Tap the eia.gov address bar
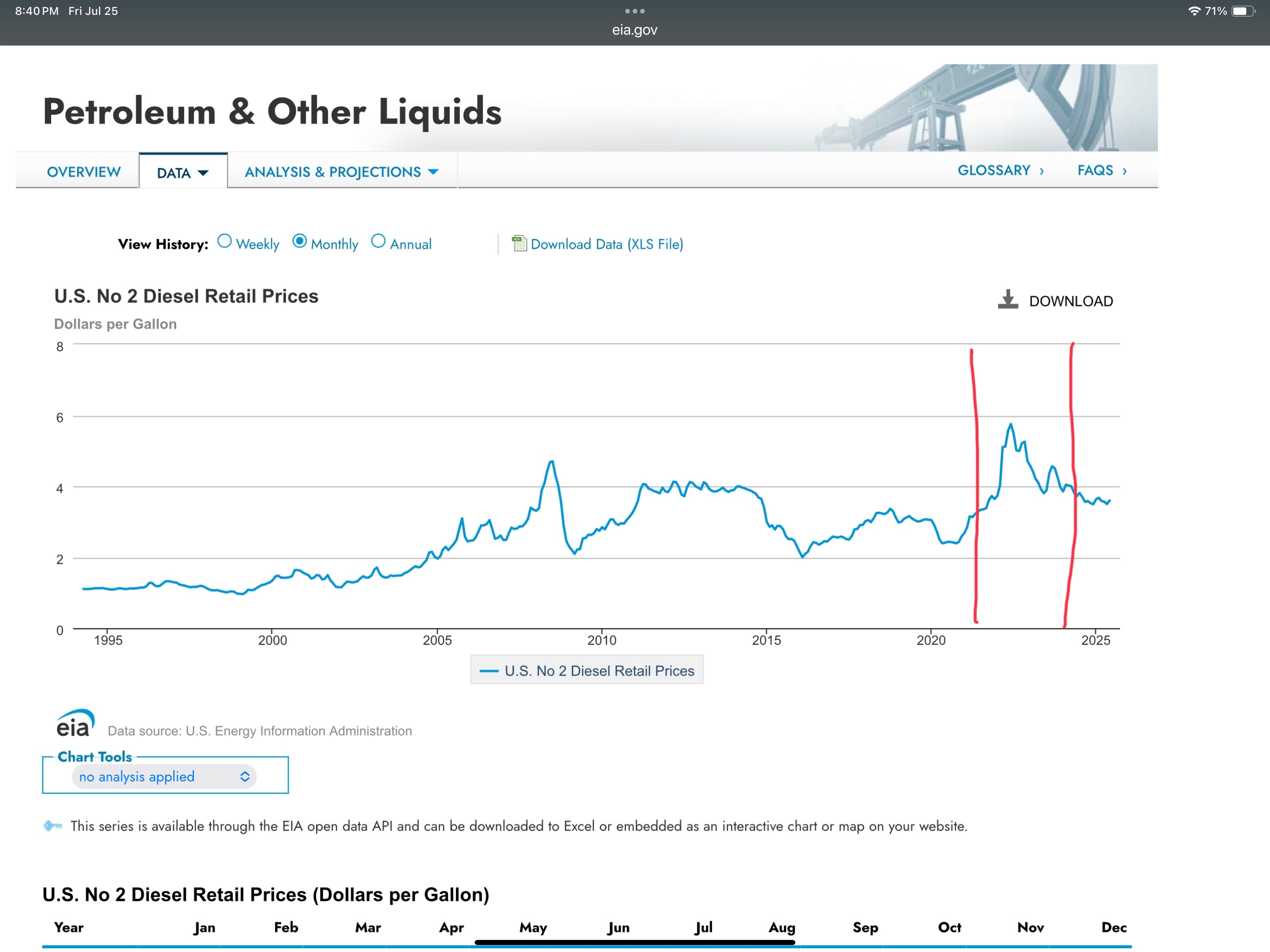The image size is (1270, 952). click(635, 30)
